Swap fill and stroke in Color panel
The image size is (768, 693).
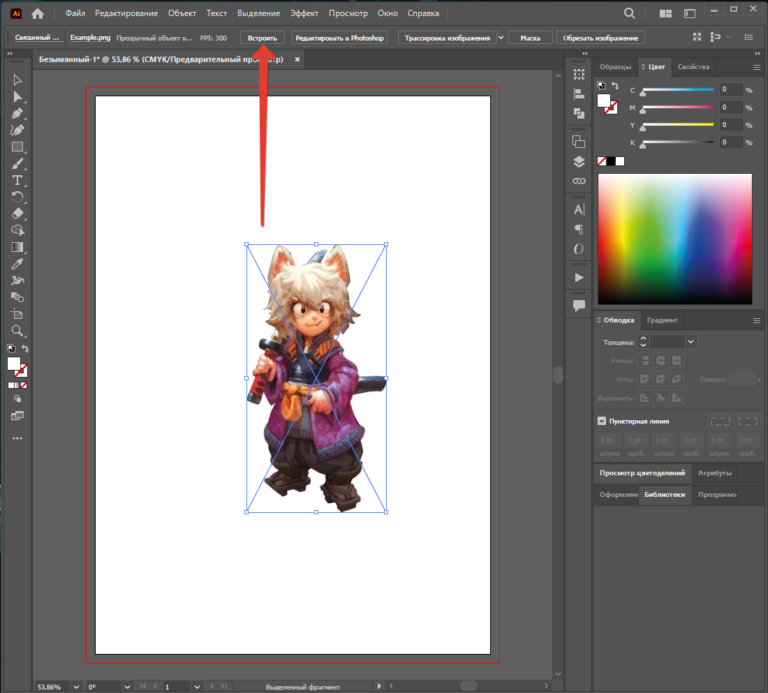point(615,87)
